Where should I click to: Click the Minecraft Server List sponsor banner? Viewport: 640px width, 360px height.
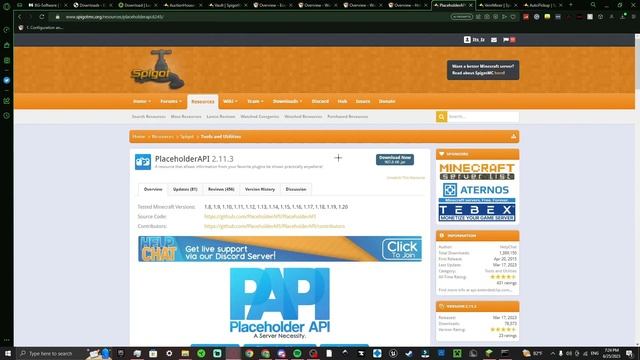coord(477,171)
